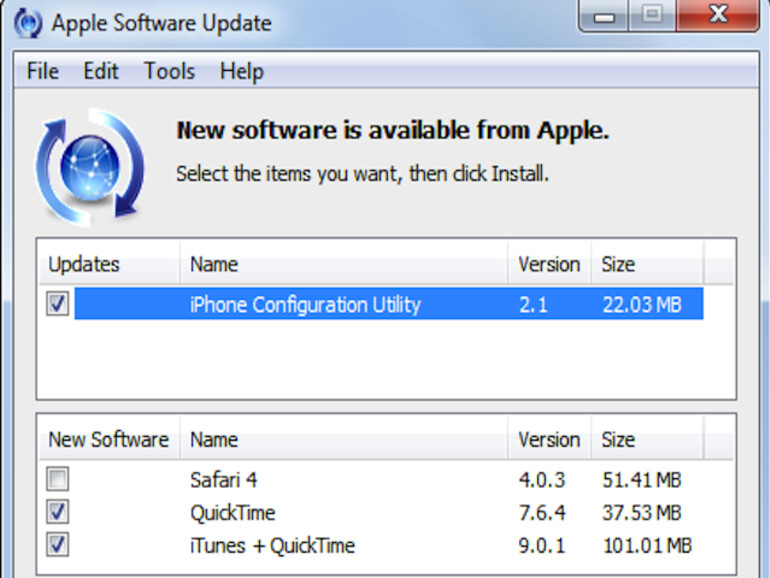Image resolution: width=770 pixels, height=578 pixels.
Task: Check the Safari 4 checkbox
Action: point(57,479)
